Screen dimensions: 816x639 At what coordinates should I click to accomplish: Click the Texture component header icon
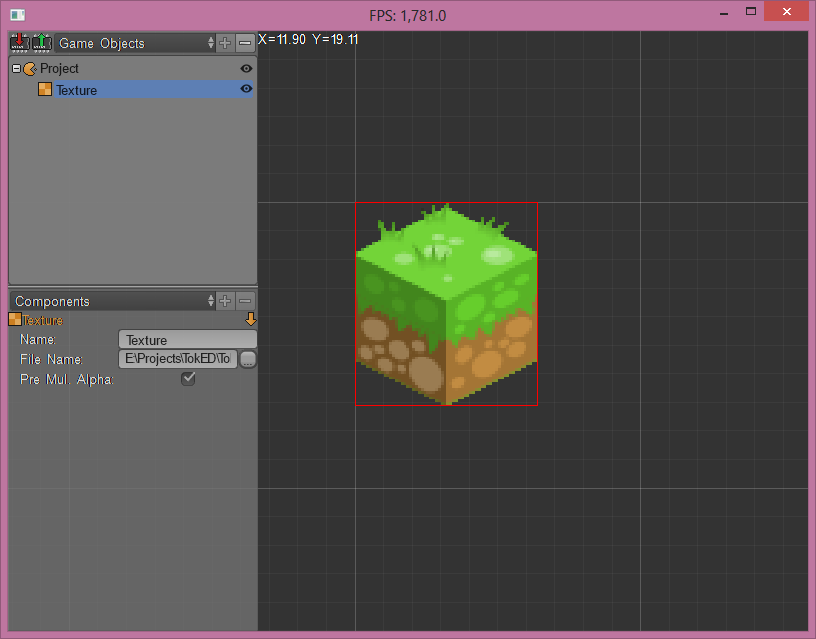(15, 319)
